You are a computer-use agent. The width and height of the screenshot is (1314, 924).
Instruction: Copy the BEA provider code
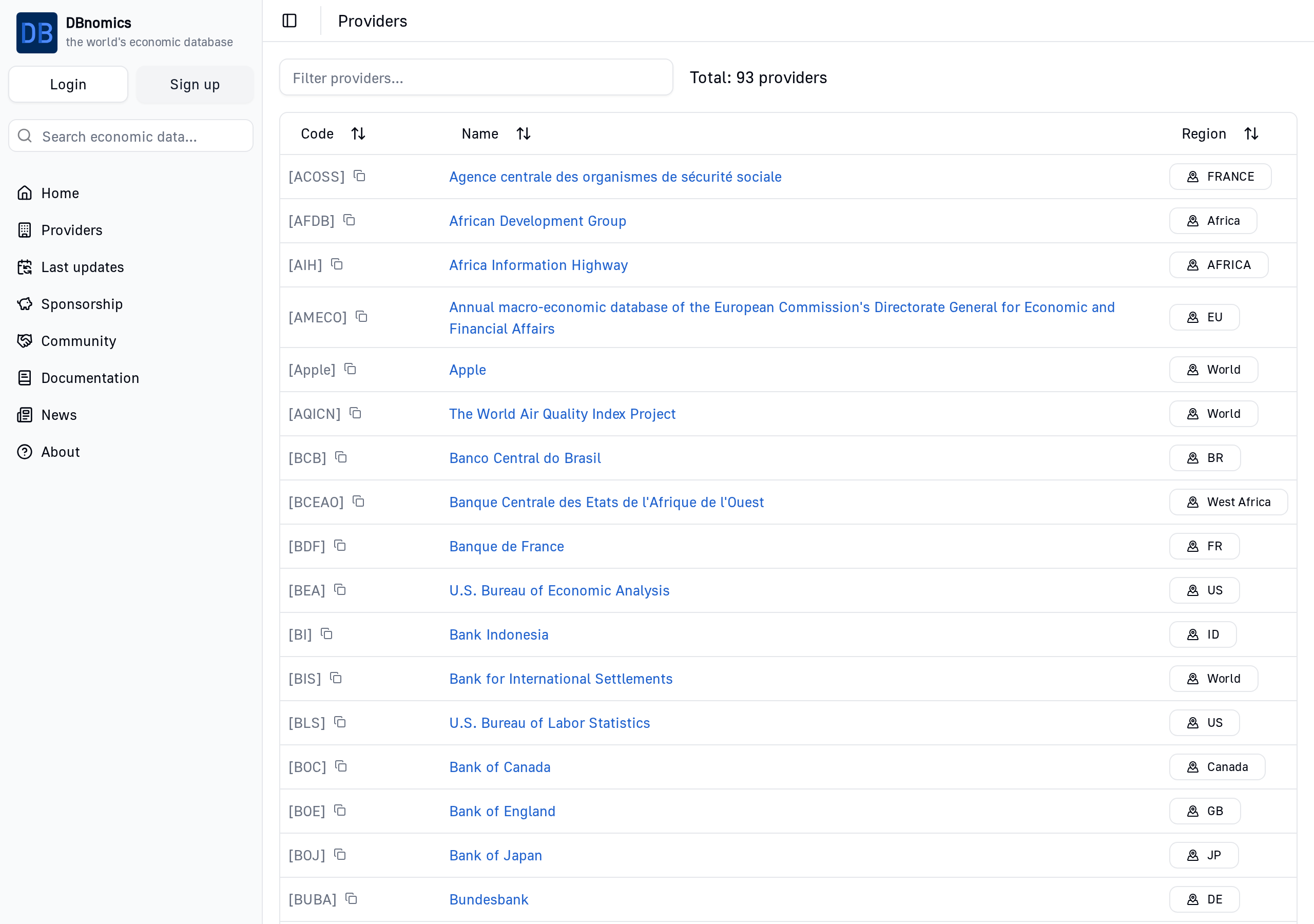[x=340, y=589]
